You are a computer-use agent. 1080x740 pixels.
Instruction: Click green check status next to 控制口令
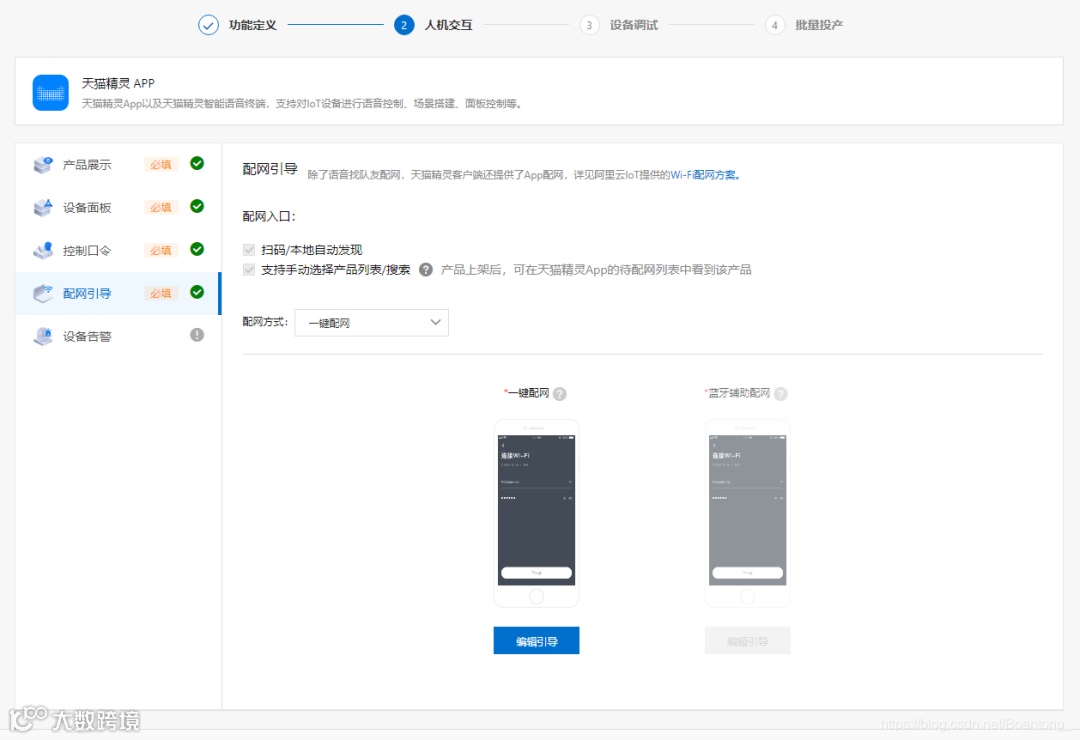pyautogui.click(x=197, y=249)
